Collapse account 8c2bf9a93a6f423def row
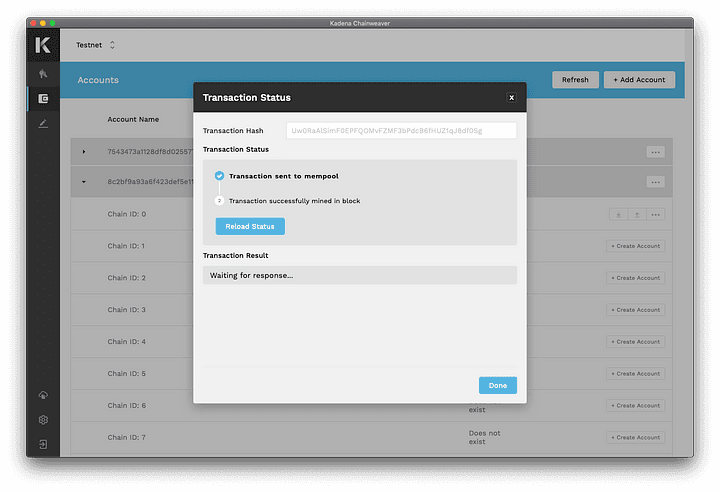Screen dimensions: 720x492 [84, 182]
